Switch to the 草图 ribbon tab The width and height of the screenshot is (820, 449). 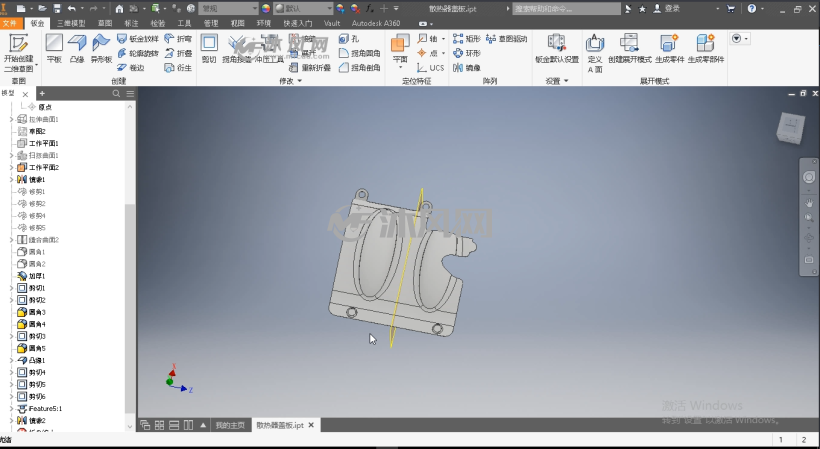(x=105, y=23)
